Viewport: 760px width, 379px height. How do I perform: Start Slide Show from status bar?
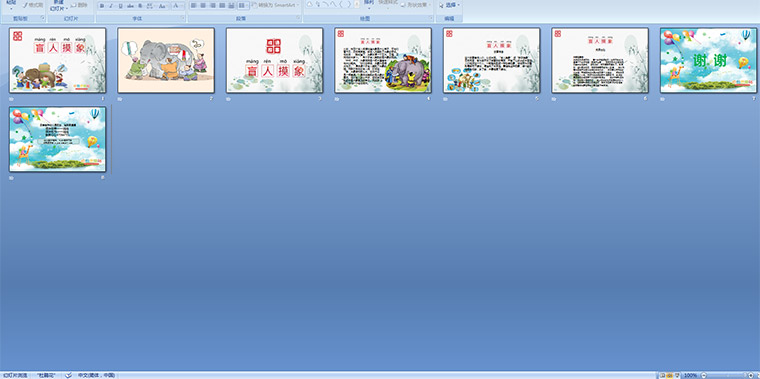(x=677, y=376)
